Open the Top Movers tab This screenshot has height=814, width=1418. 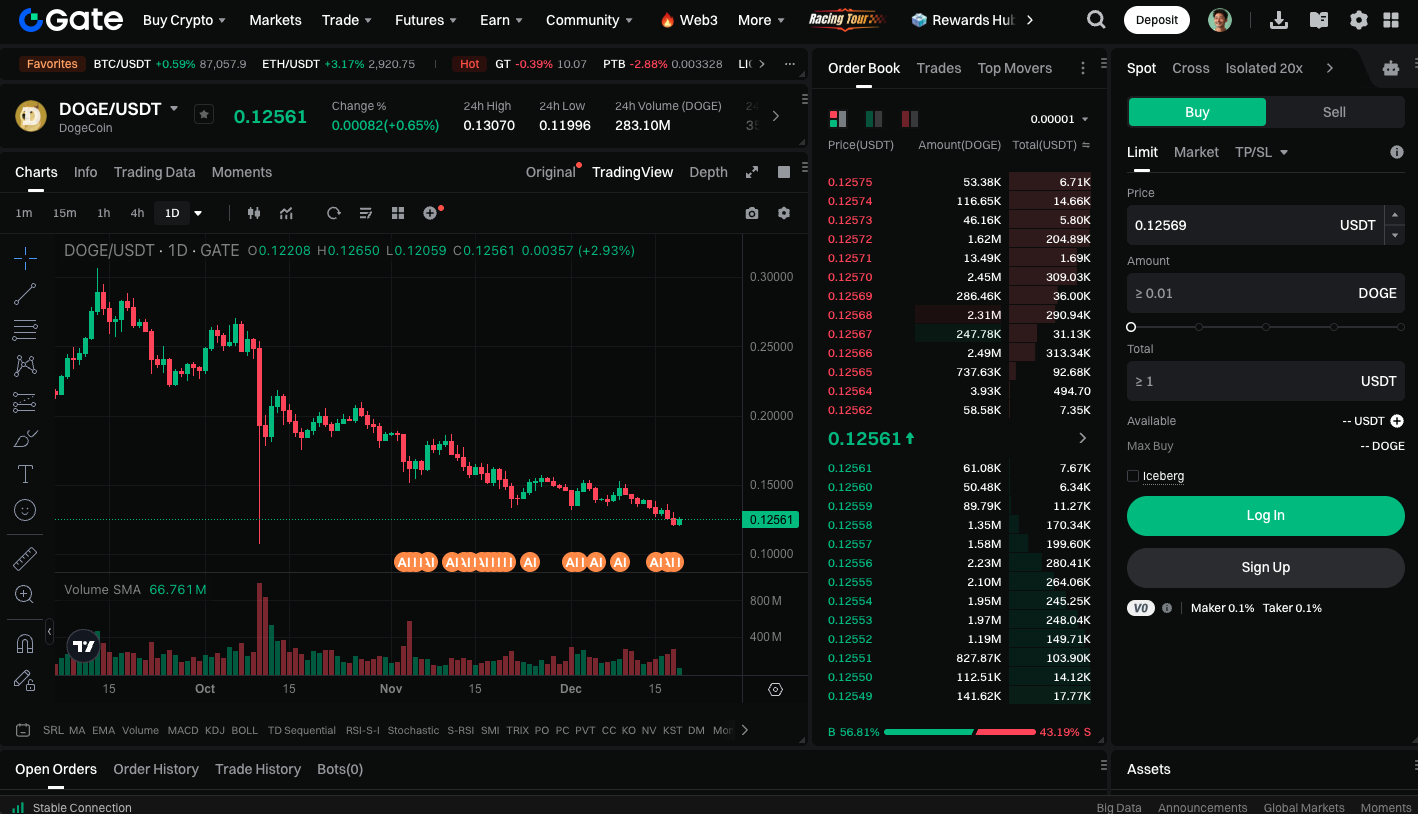pyautogui.click(x=1015, y=68)
